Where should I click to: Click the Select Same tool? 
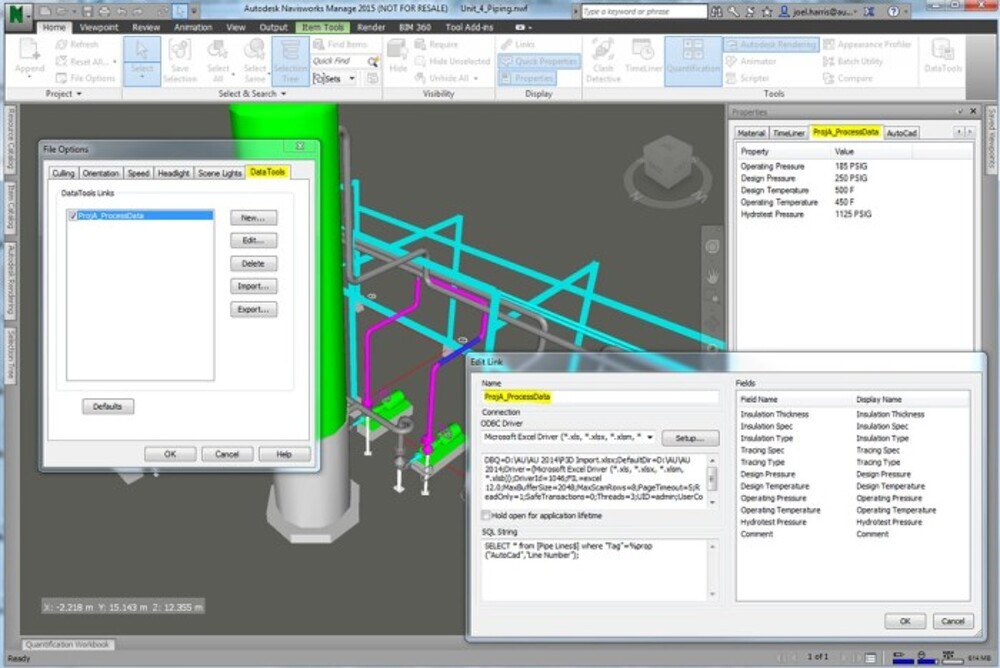[254, 61]
